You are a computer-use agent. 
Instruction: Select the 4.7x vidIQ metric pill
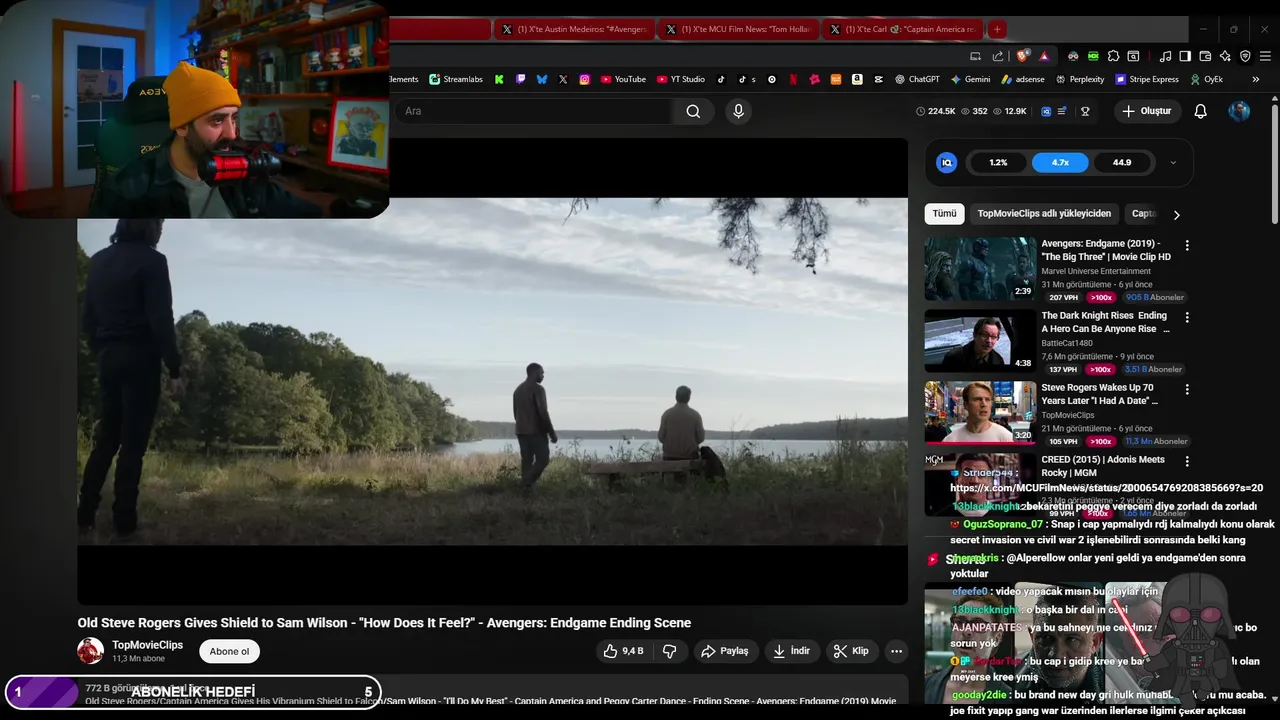(1060, 162)
